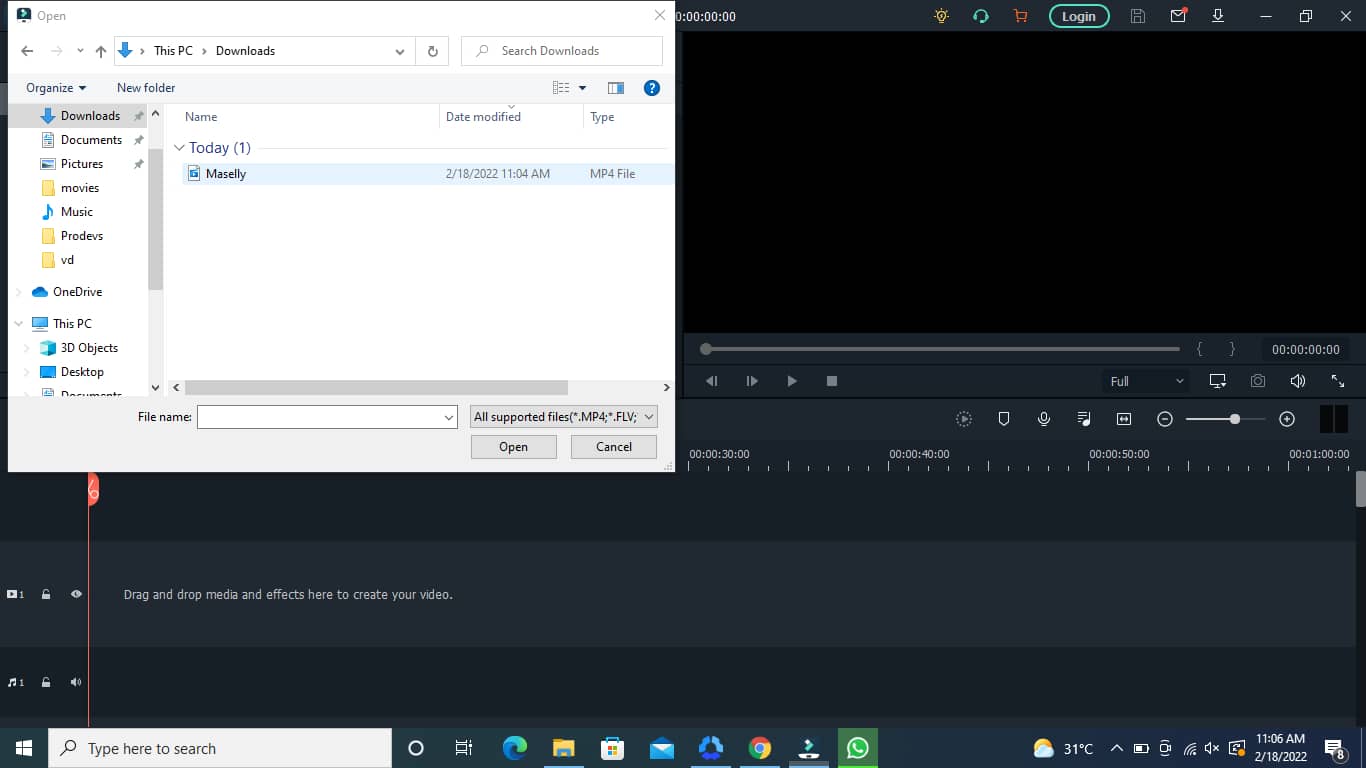Click the preview display settings monitor icon
The width and height of the screenshot is (1366, 768).
click(1217, 381)
